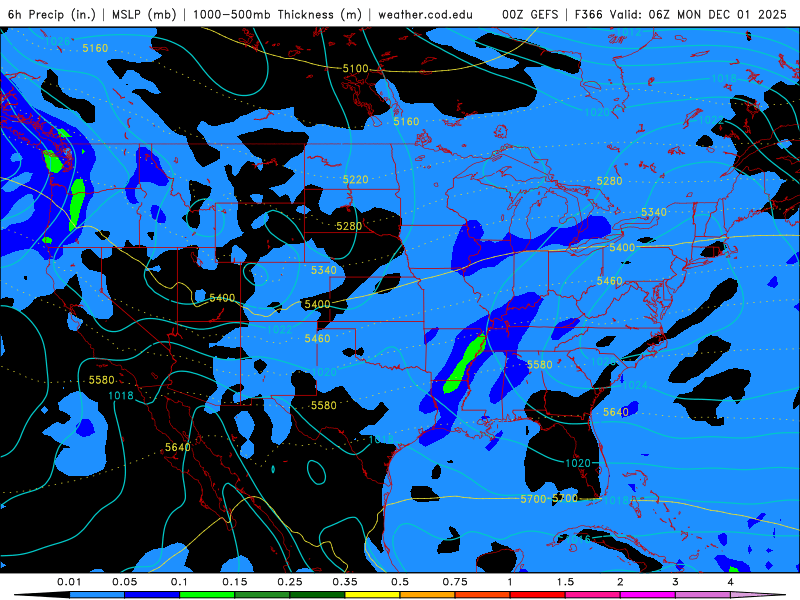The height and width of the screenshot is (600, 800).
Task: Click the '0.15' legend value
Action: 235,582
